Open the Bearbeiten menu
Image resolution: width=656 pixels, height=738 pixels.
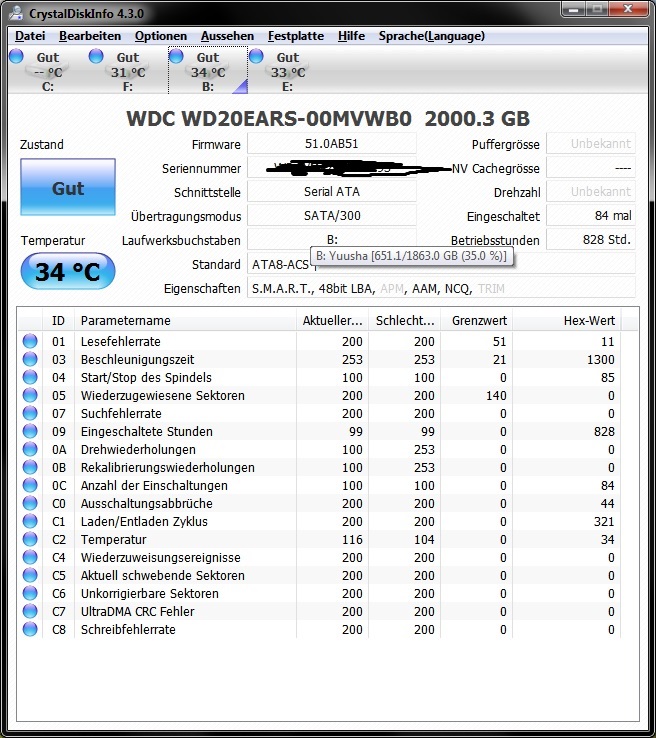[x=90, y=36]
